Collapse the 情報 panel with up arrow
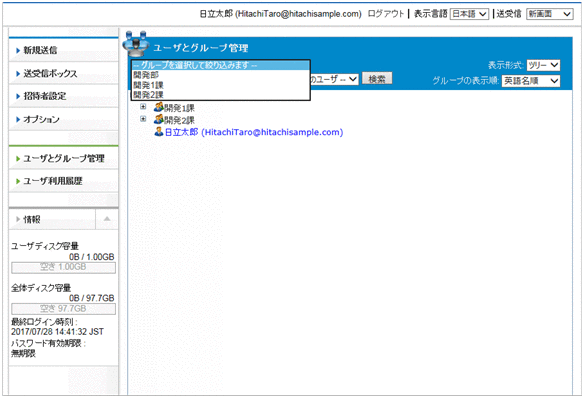The image size is (585, 399). tap(107, 219)
